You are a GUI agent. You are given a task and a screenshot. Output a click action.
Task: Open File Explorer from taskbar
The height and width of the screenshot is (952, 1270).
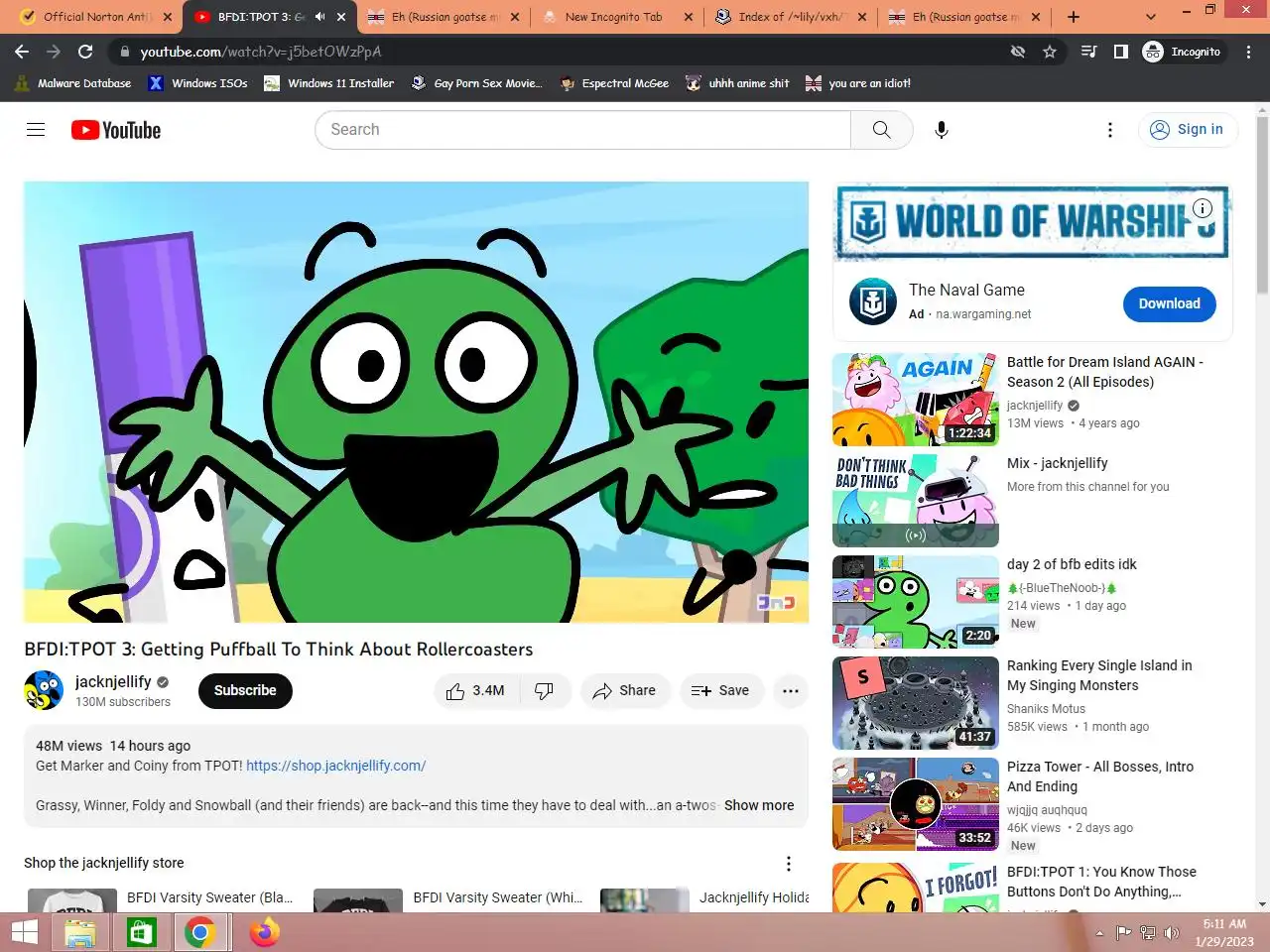point(79,932)
